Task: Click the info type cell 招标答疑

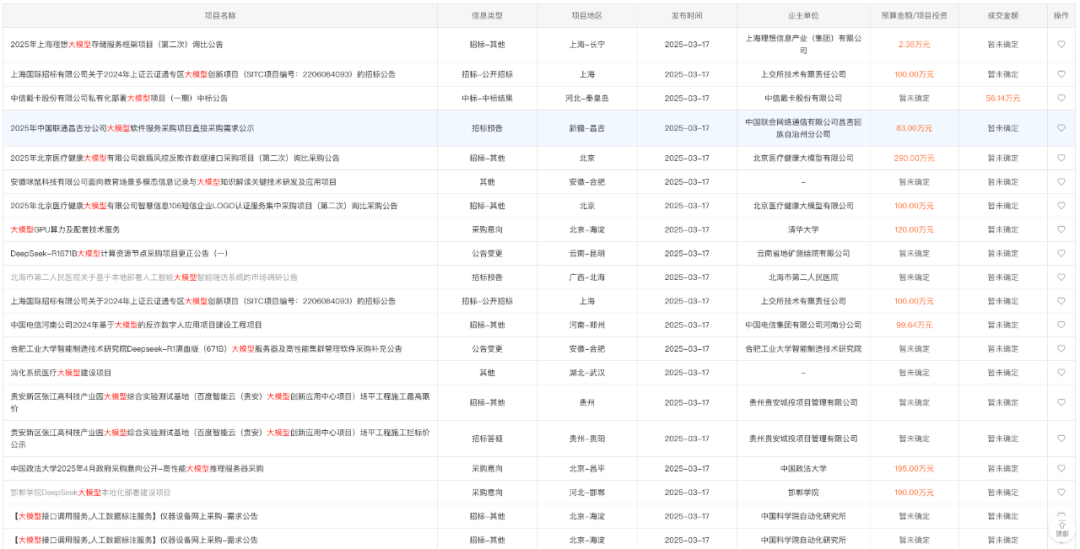Action: (x=487, y=438)
